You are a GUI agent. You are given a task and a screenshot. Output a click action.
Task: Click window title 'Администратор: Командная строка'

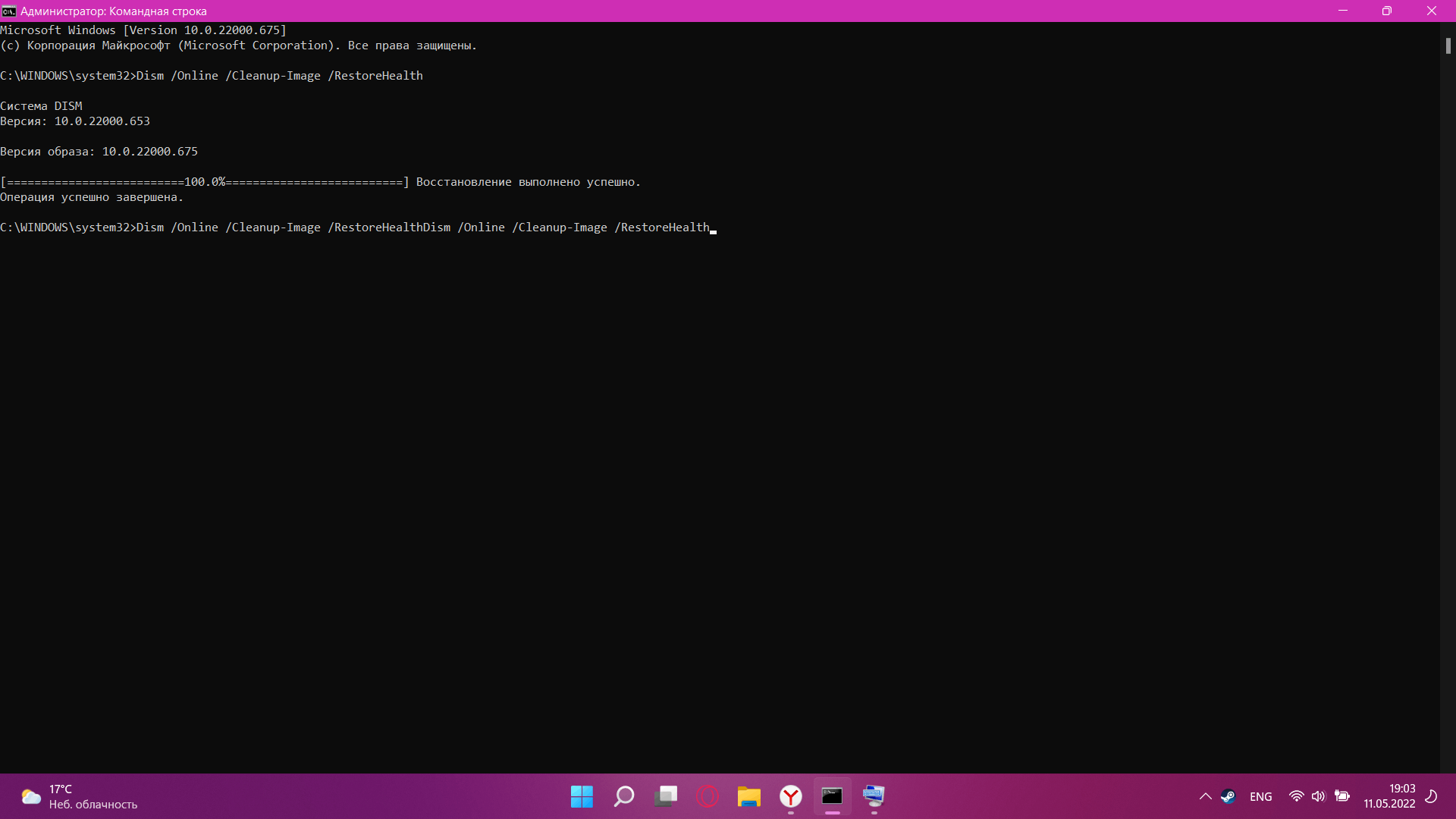click(x=114, y=11)
